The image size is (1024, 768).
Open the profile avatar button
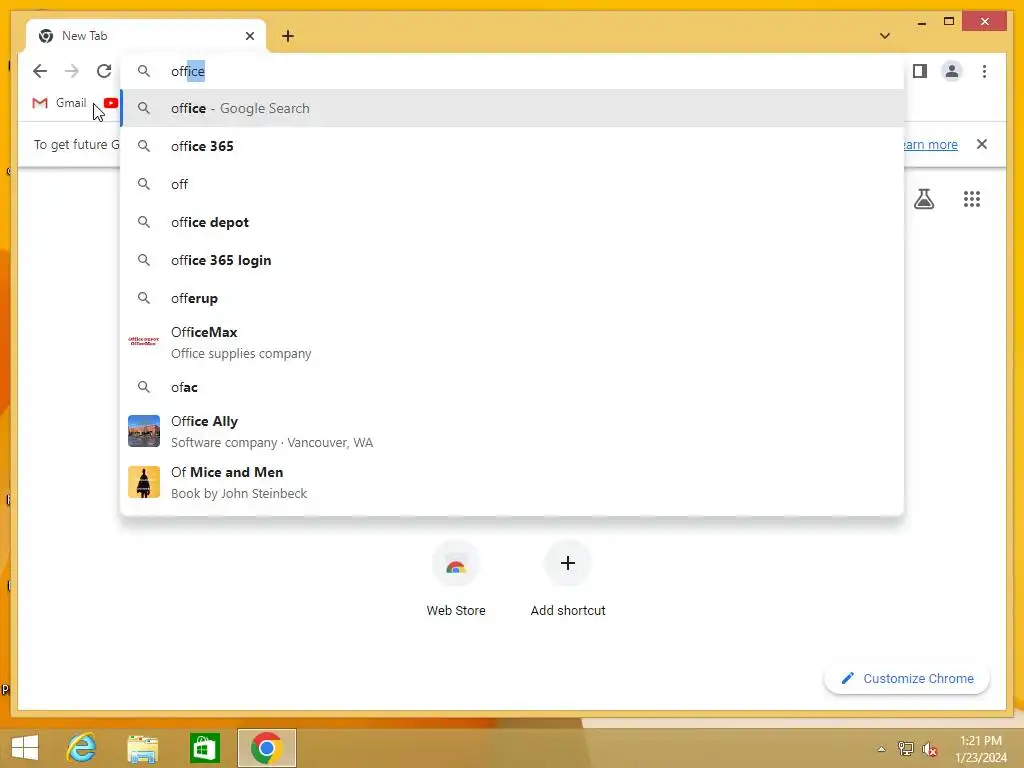click(952, 71)
